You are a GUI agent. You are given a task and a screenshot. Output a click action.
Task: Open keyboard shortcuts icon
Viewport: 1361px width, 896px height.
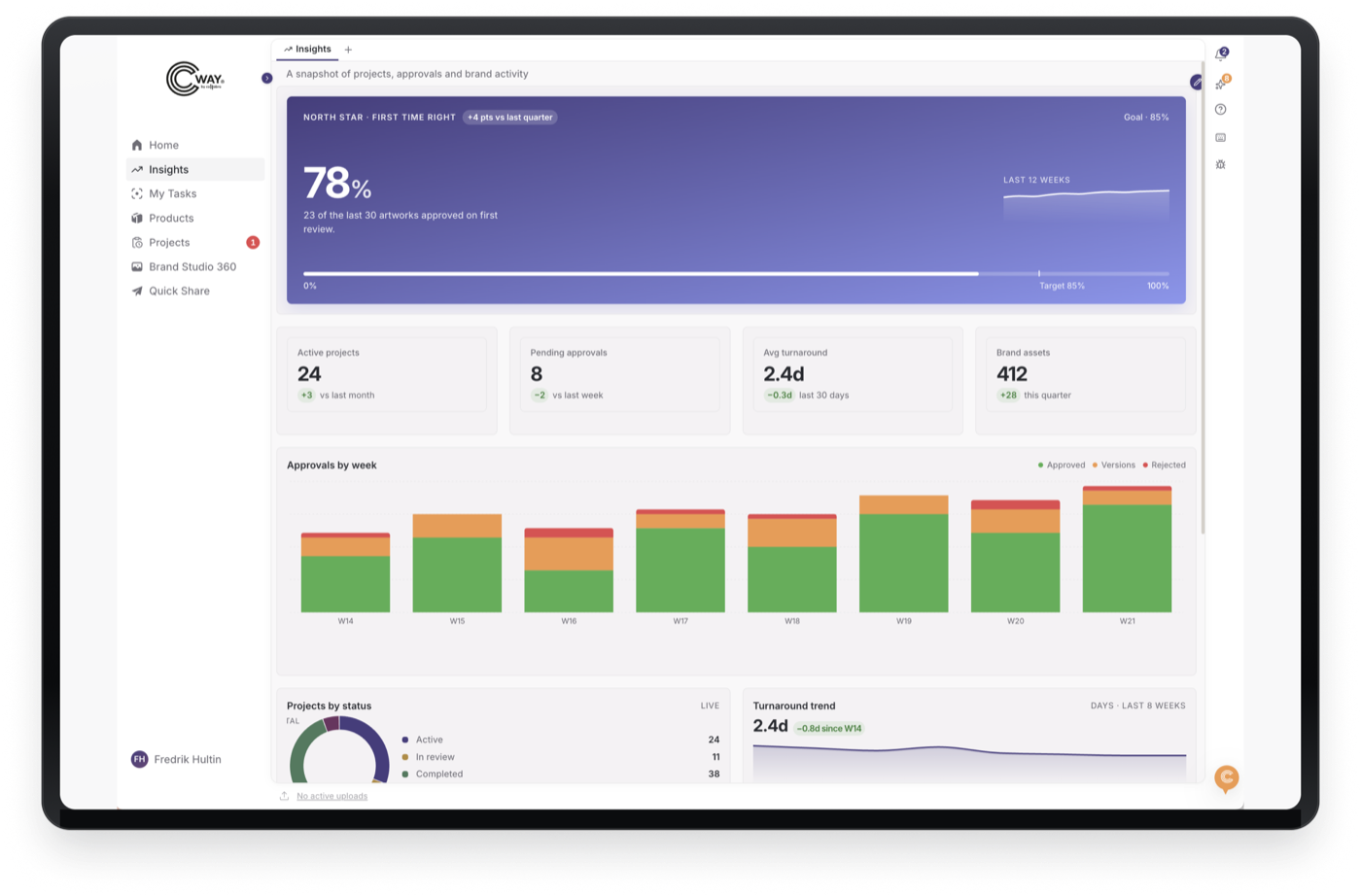click(1221, 137)
